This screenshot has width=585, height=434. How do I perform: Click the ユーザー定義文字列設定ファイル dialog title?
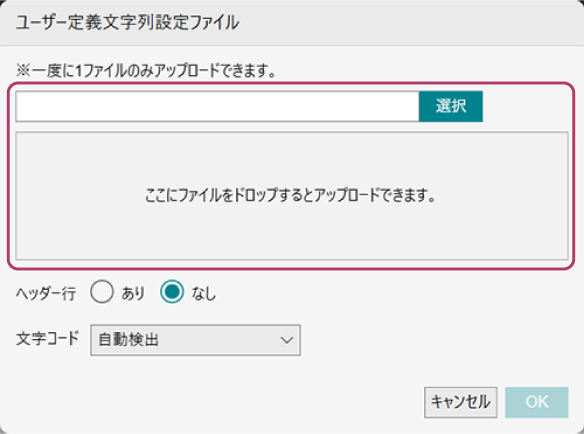pos(128,22)
